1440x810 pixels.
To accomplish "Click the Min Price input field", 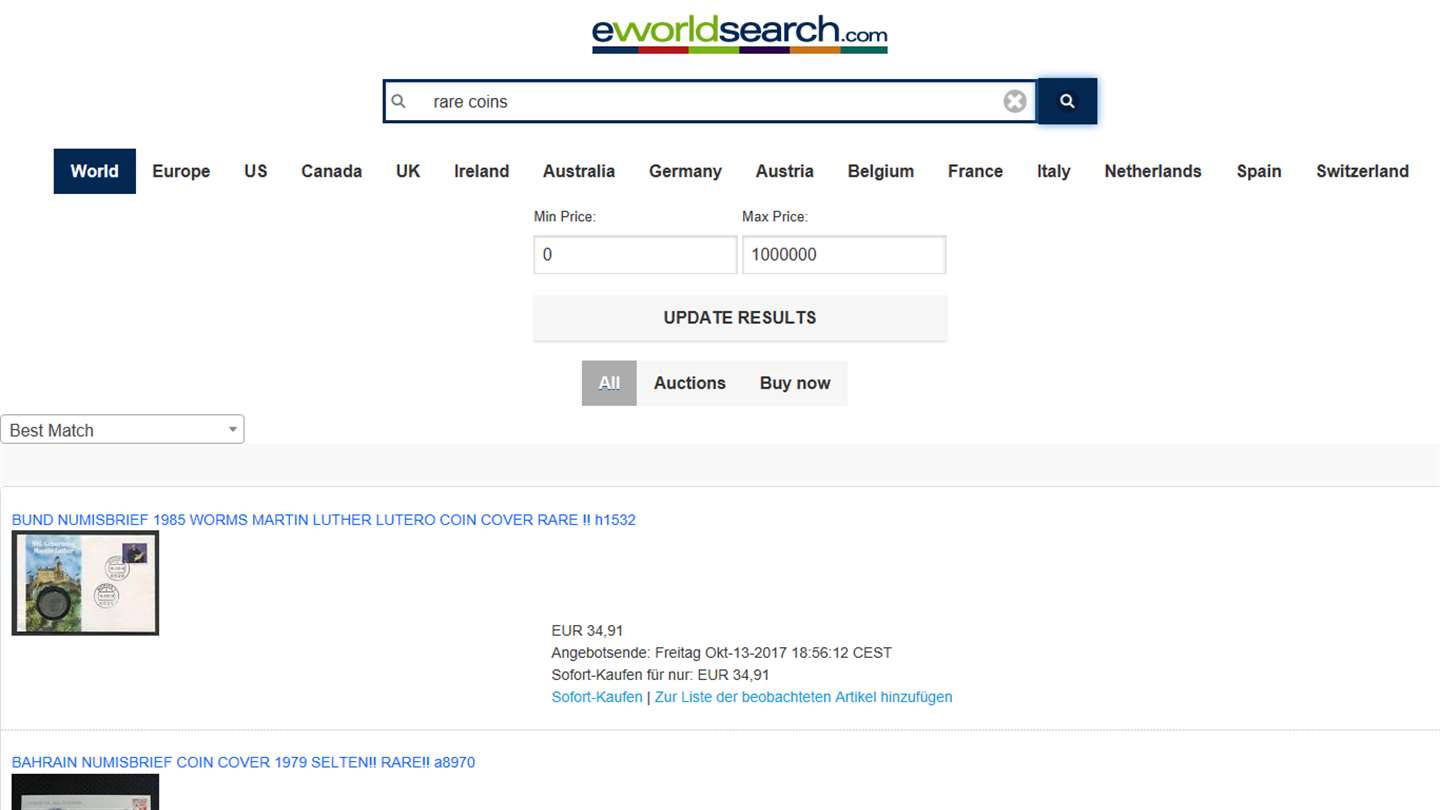I will (635, 255).
